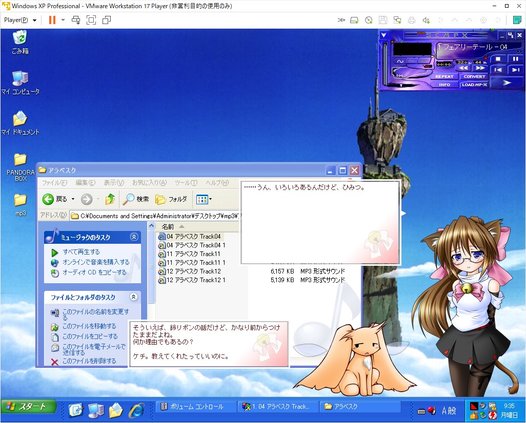
Task: Click このファイルを移動する link
Action: pyautogui.click(x=89, y=326)
